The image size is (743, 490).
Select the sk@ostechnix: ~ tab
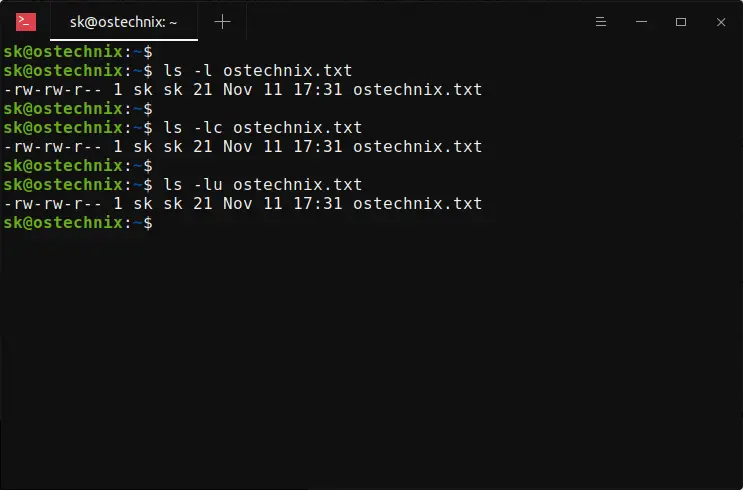pos(124,21)
